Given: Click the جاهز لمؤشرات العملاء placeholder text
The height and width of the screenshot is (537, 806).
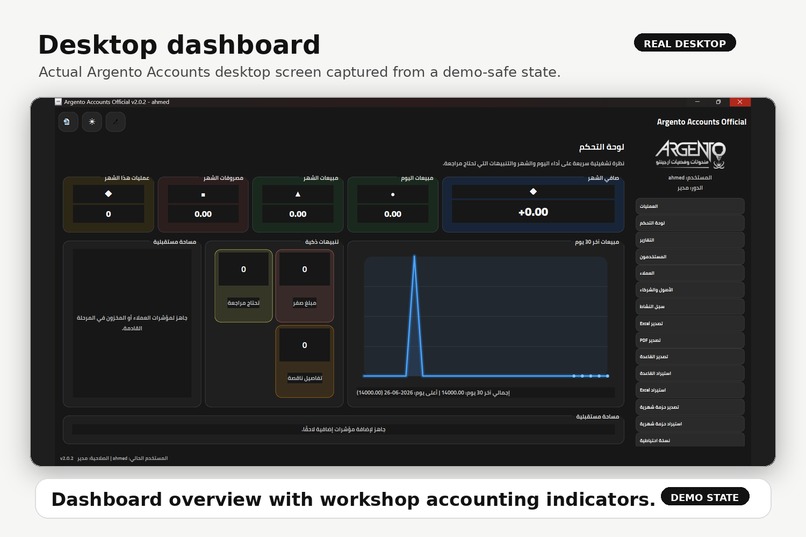Looking at the screenshot, I should pyautogui.click(x=132, y=323).
